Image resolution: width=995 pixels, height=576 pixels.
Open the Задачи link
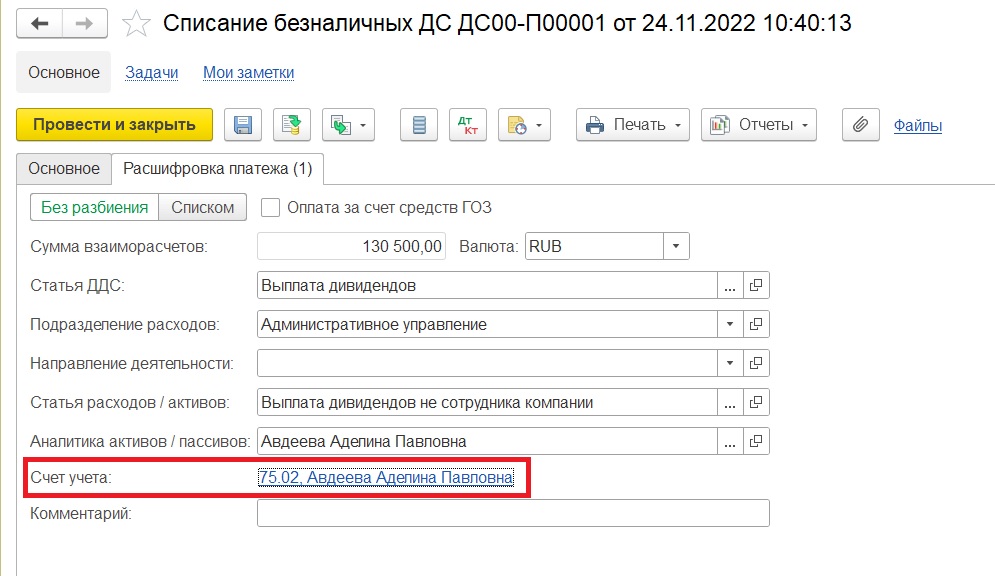tap(151, 73)
